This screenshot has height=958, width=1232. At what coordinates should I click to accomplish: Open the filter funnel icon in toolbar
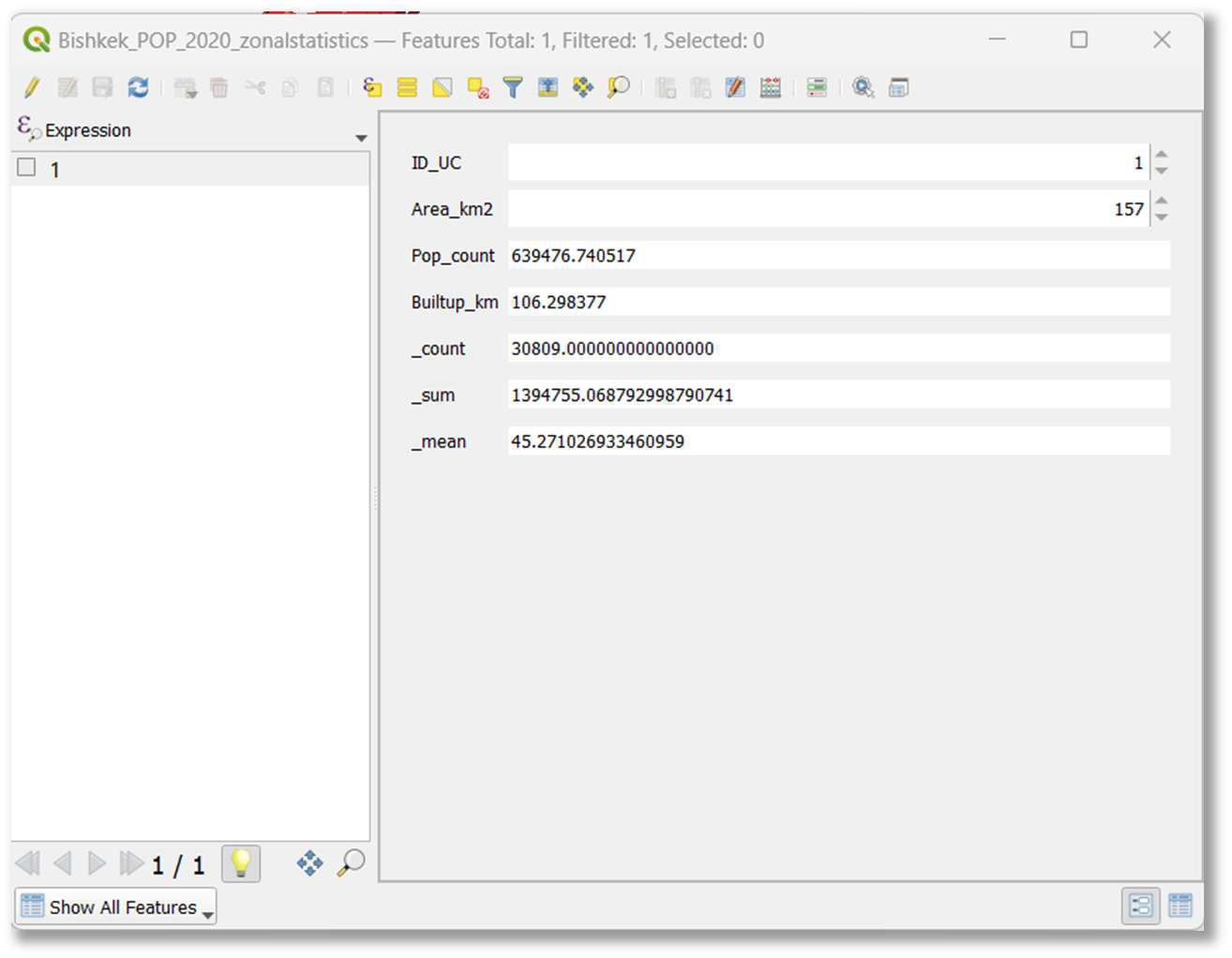pyautogui.click(x=513, y=88)
